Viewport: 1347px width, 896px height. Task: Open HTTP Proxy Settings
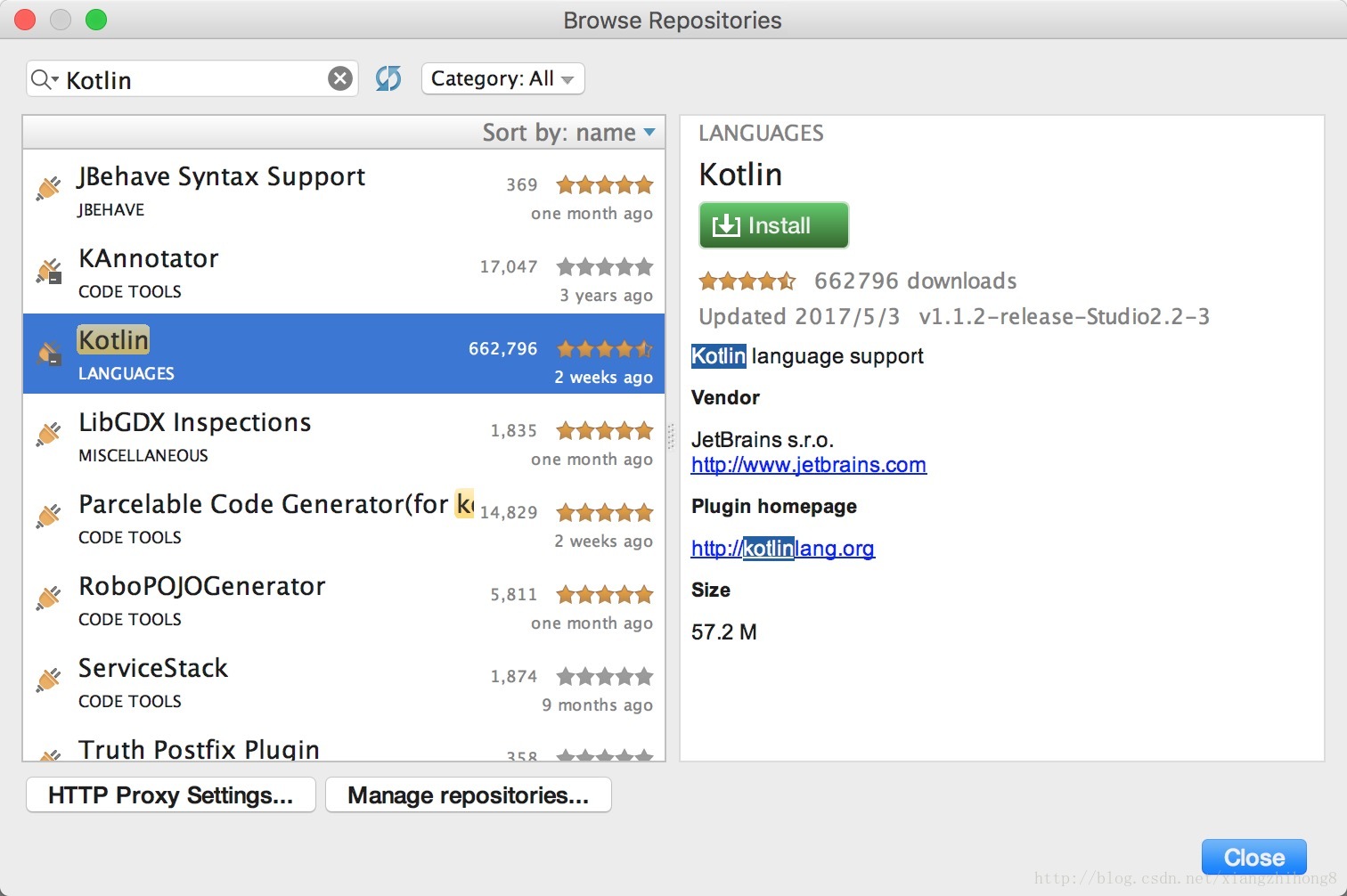(x=171, y=794)
